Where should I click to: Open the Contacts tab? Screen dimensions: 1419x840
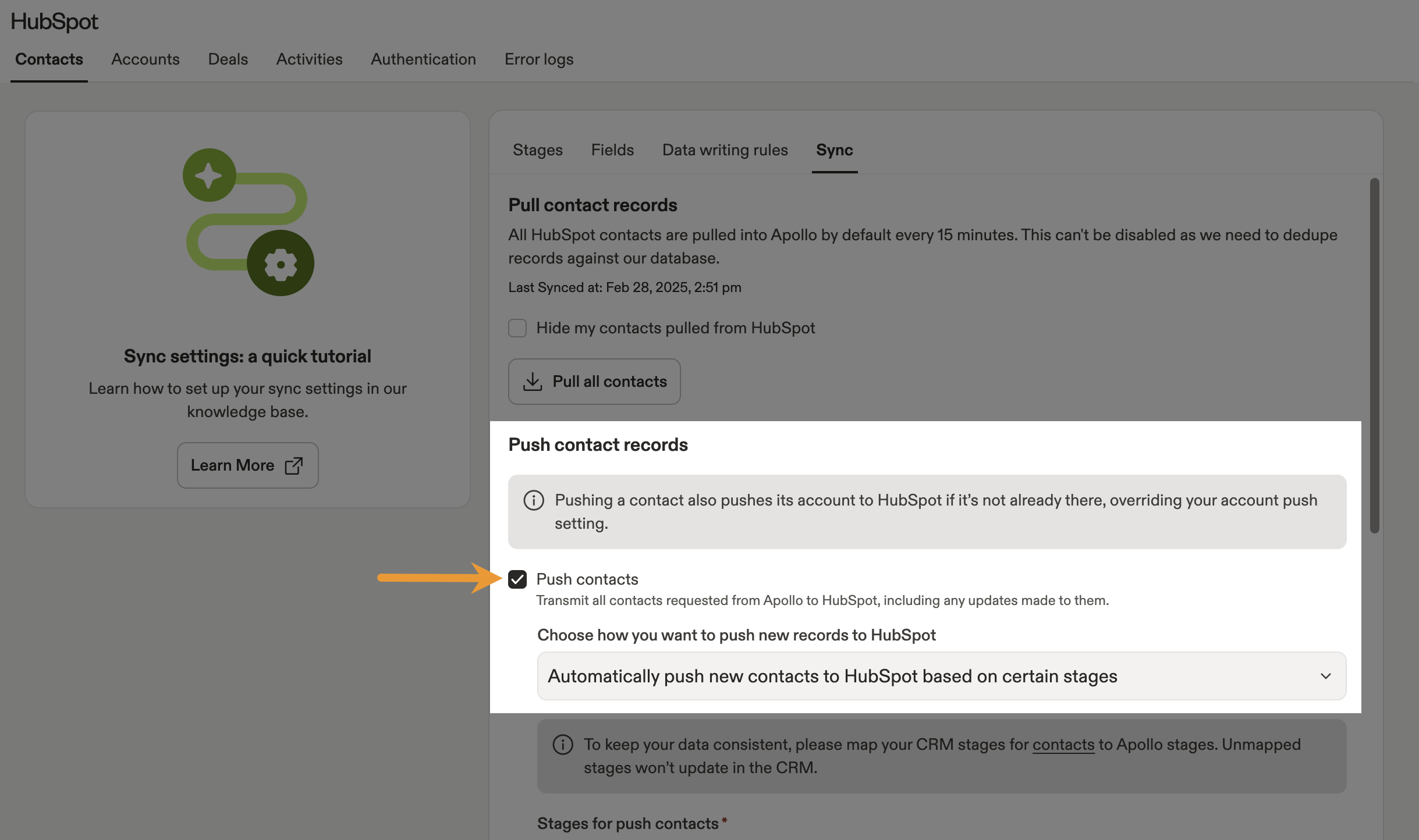(49, 59)
